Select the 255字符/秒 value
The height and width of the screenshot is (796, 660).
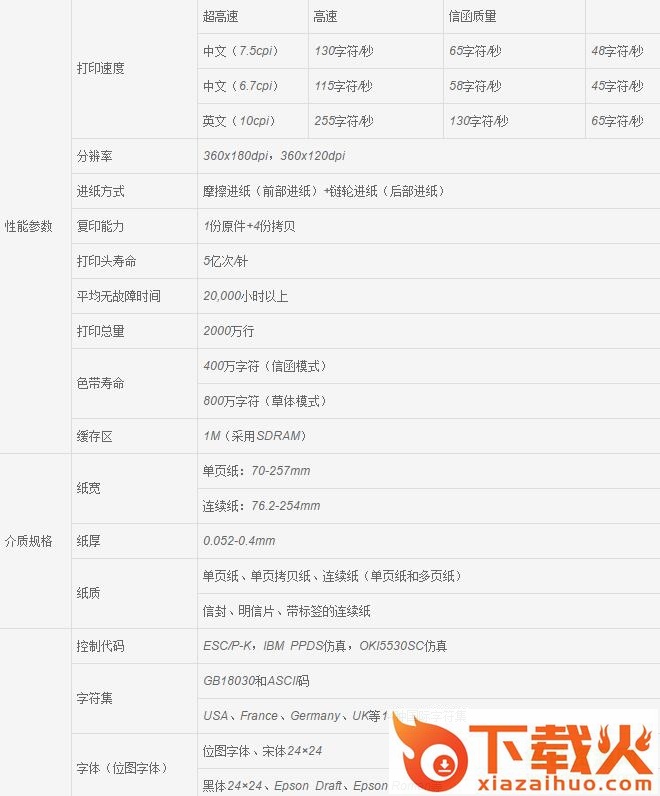[x=344, y=121]
